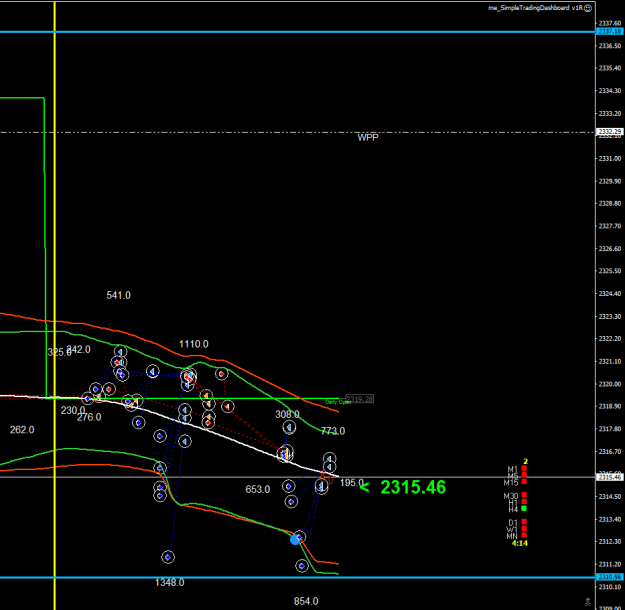
Task: Click the white 2332.29 price tag
Action: pos(610,132)
